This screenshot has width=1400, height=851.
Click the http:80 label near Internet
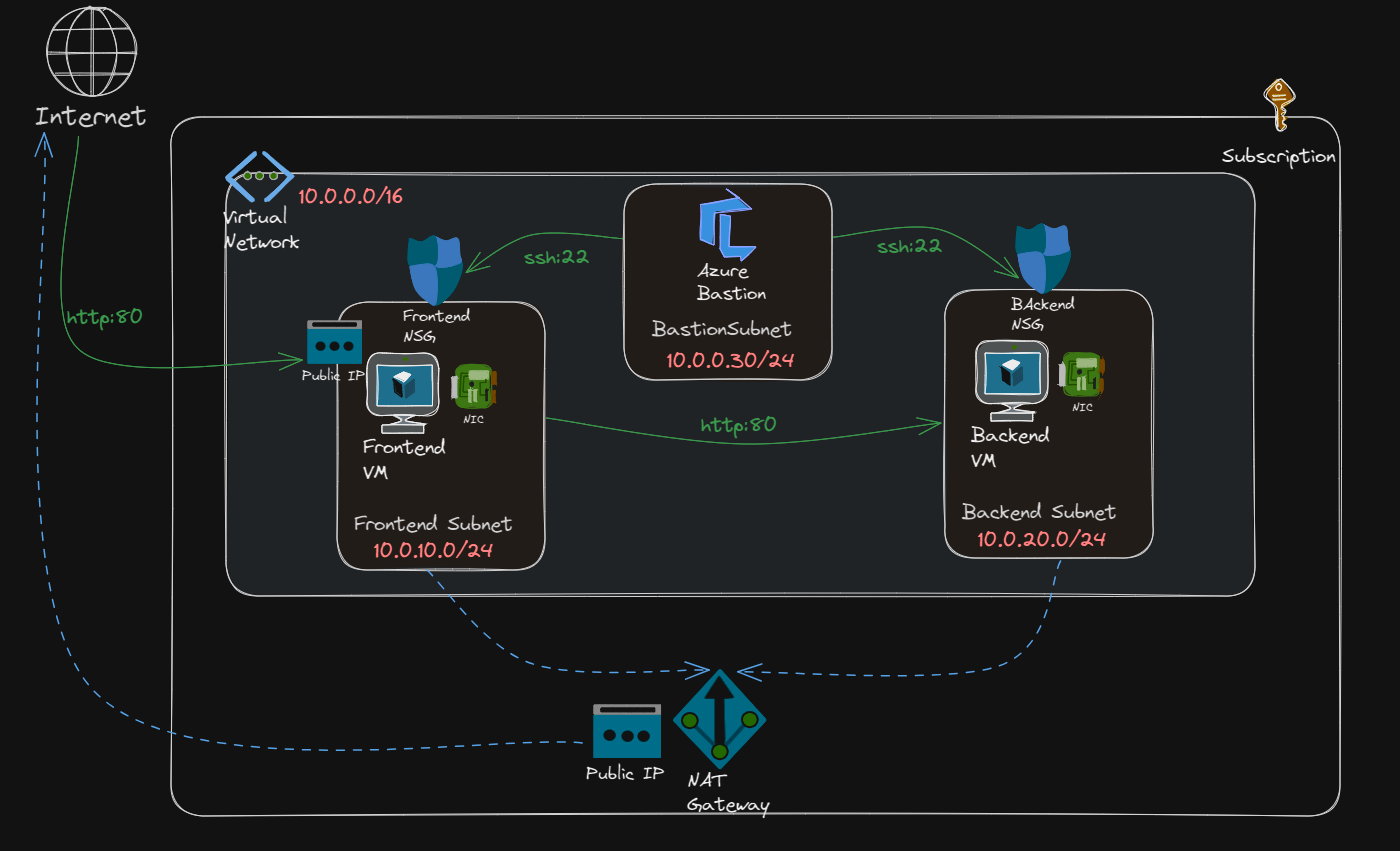[x=104, y=317]
